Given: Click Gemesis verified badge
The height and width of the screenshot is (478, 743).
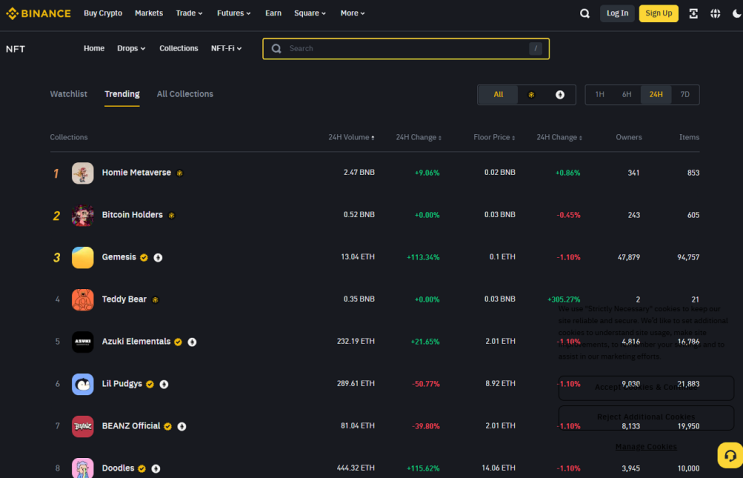Looking at the screenshot, I should pos(144,258).
